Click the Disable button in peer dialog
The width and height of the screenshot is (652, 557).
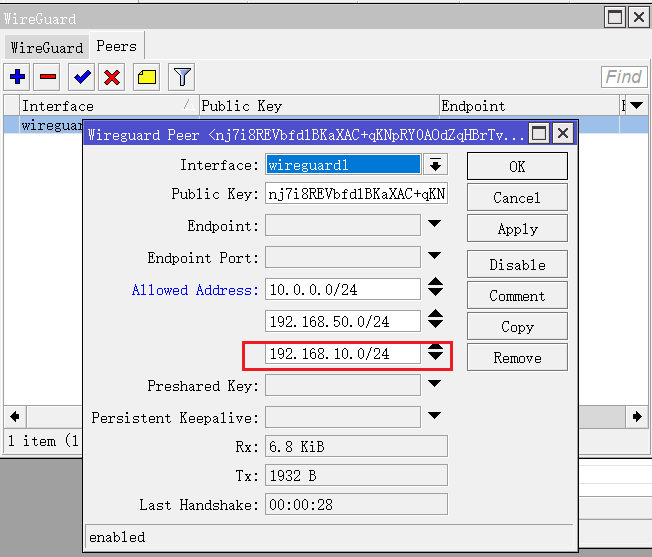(x=517, y=265)
